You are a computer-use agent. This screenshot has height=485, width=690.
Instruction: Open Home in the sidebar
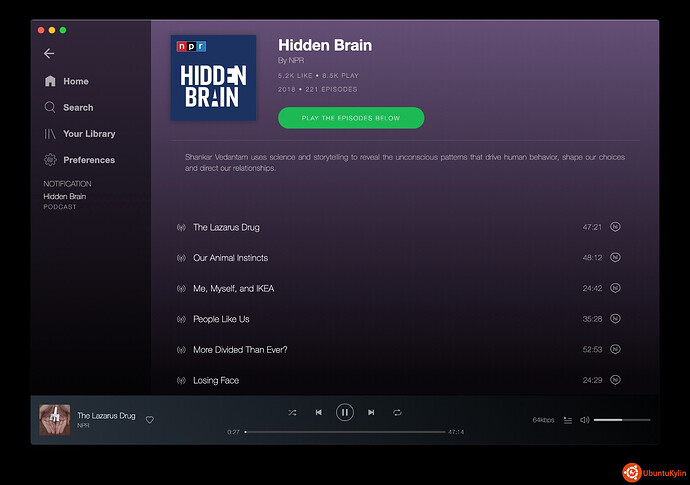(x=75, y=82)
